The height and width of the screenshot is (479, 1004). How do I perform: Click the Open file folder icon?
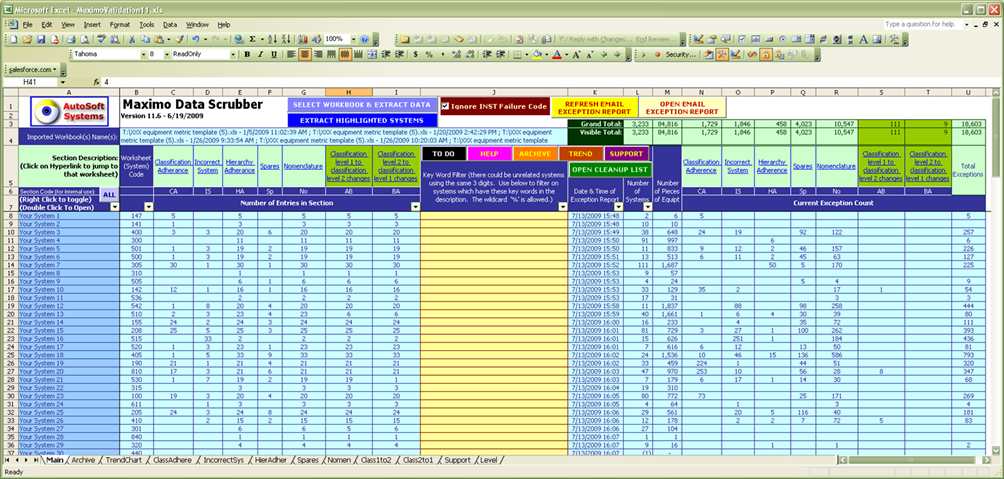(x=27, y=39)
